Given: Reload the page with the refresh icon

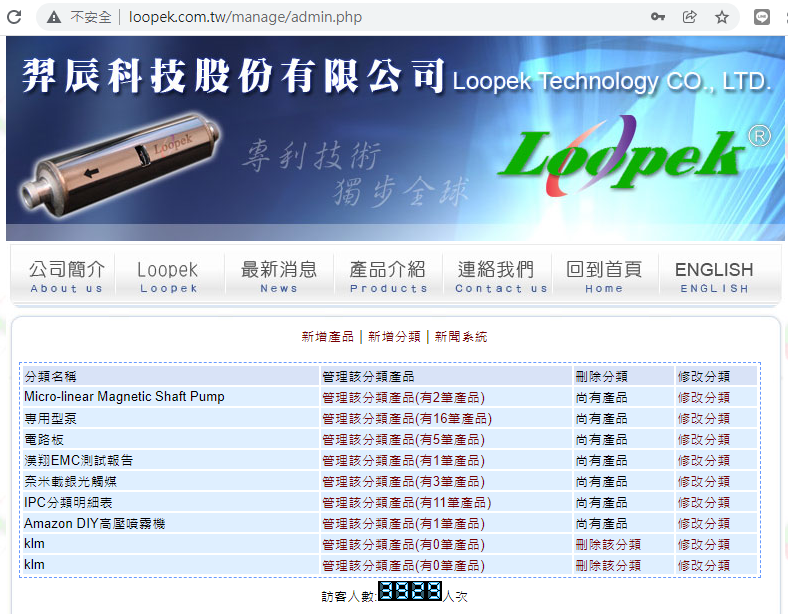Looking at the screenshot, I should click(x=14, y=17).
